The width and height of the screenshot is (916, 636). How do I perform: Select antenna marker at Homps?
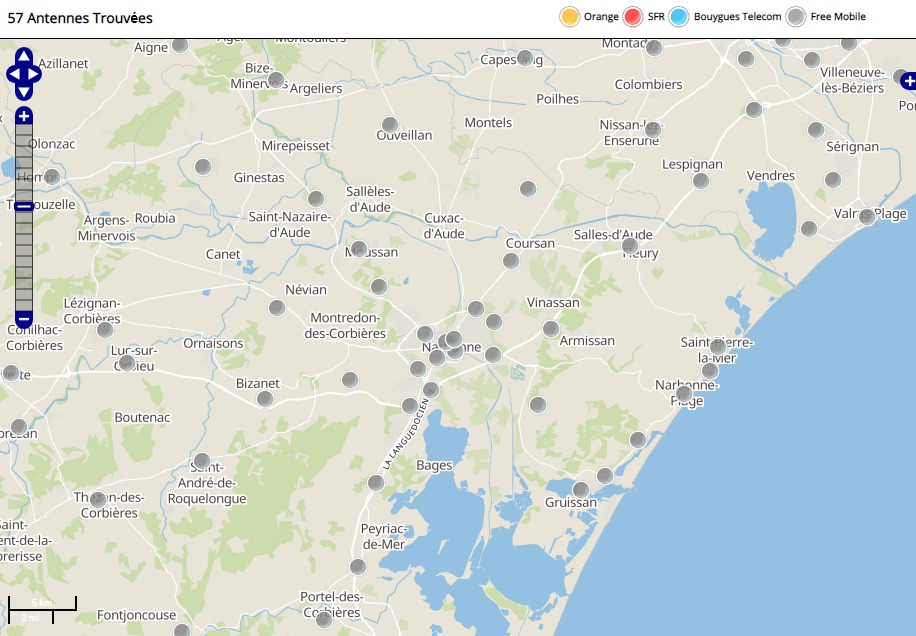[52, 176]
